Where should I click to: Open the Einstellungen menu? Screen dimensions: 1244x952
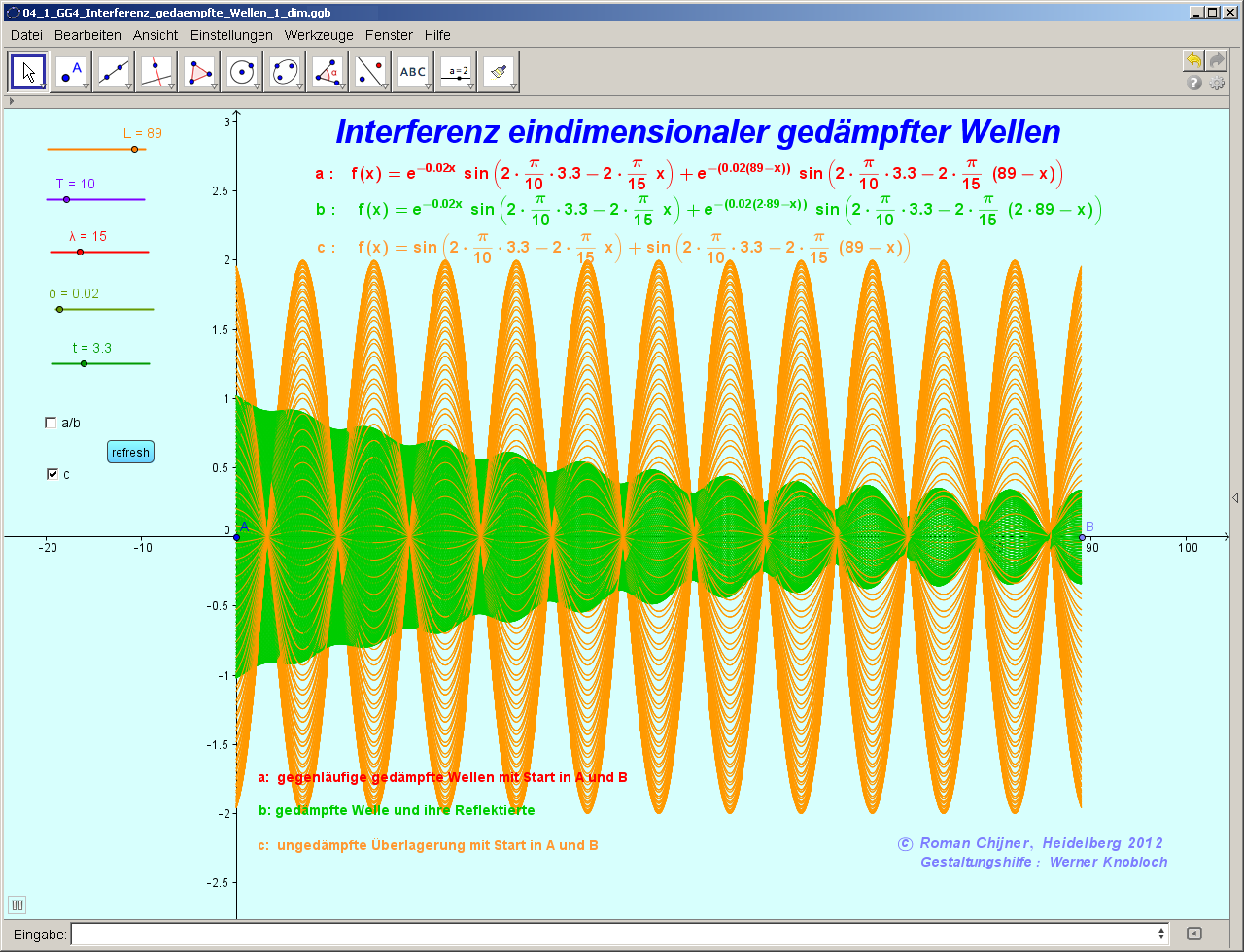[231, 35]
